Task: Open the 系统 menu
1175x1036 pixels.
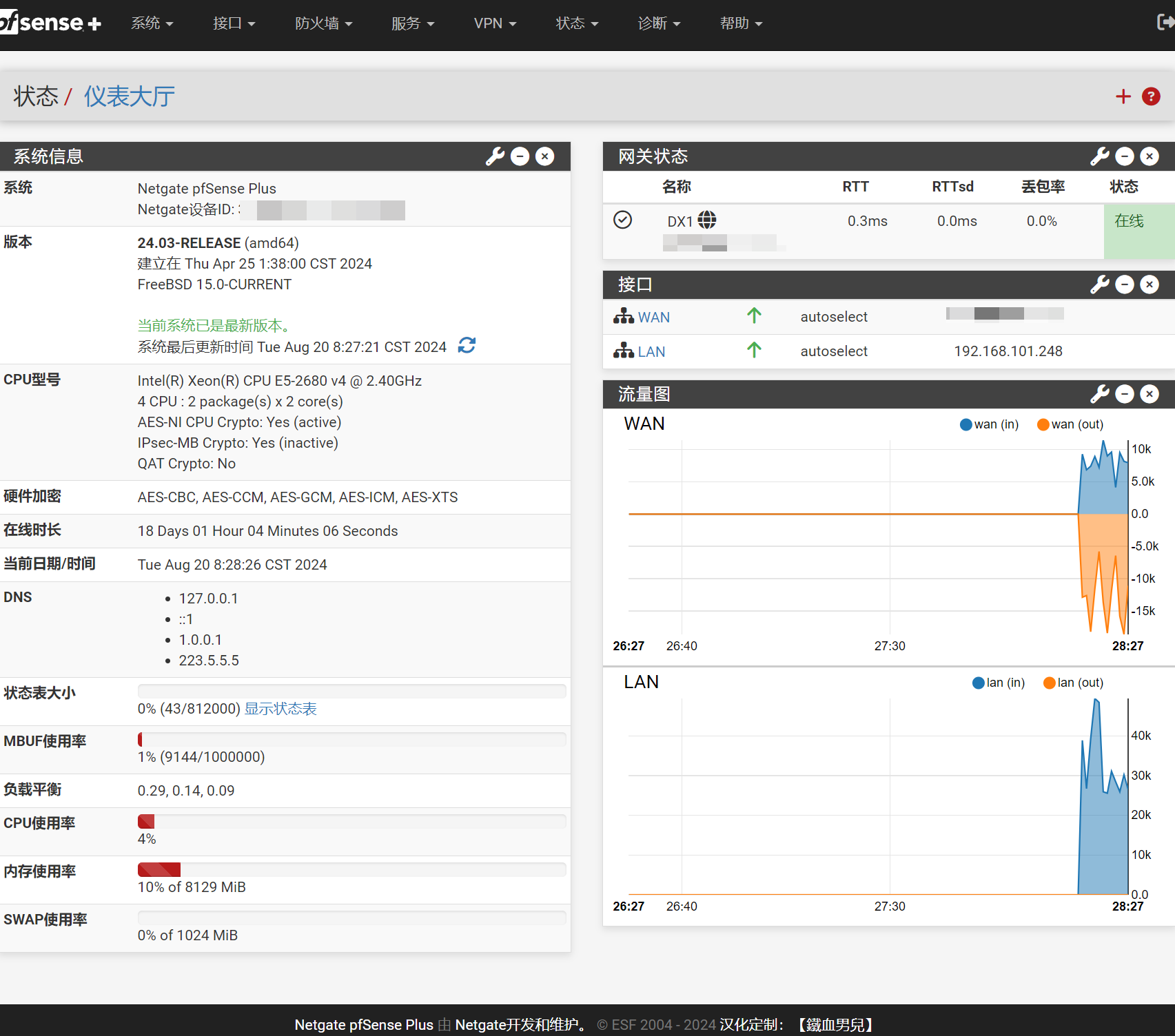Action: [152, 23]
